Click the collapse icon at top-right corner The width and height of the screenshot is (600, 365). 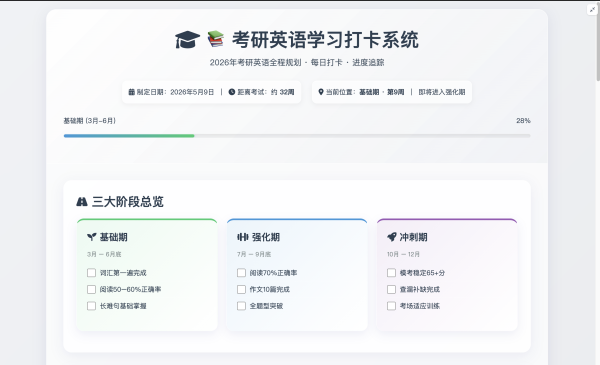point(592,10)
